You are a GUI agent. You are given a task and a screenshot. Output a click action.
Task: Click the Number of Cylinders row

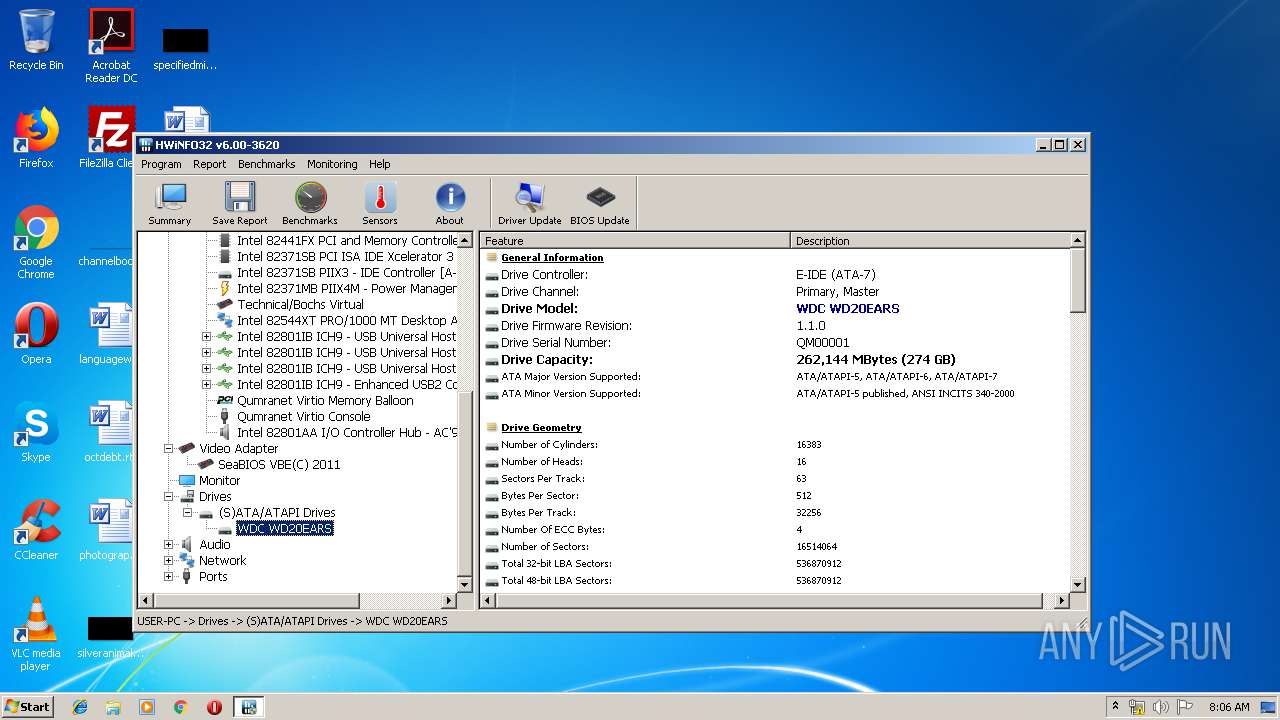[776, 445]
